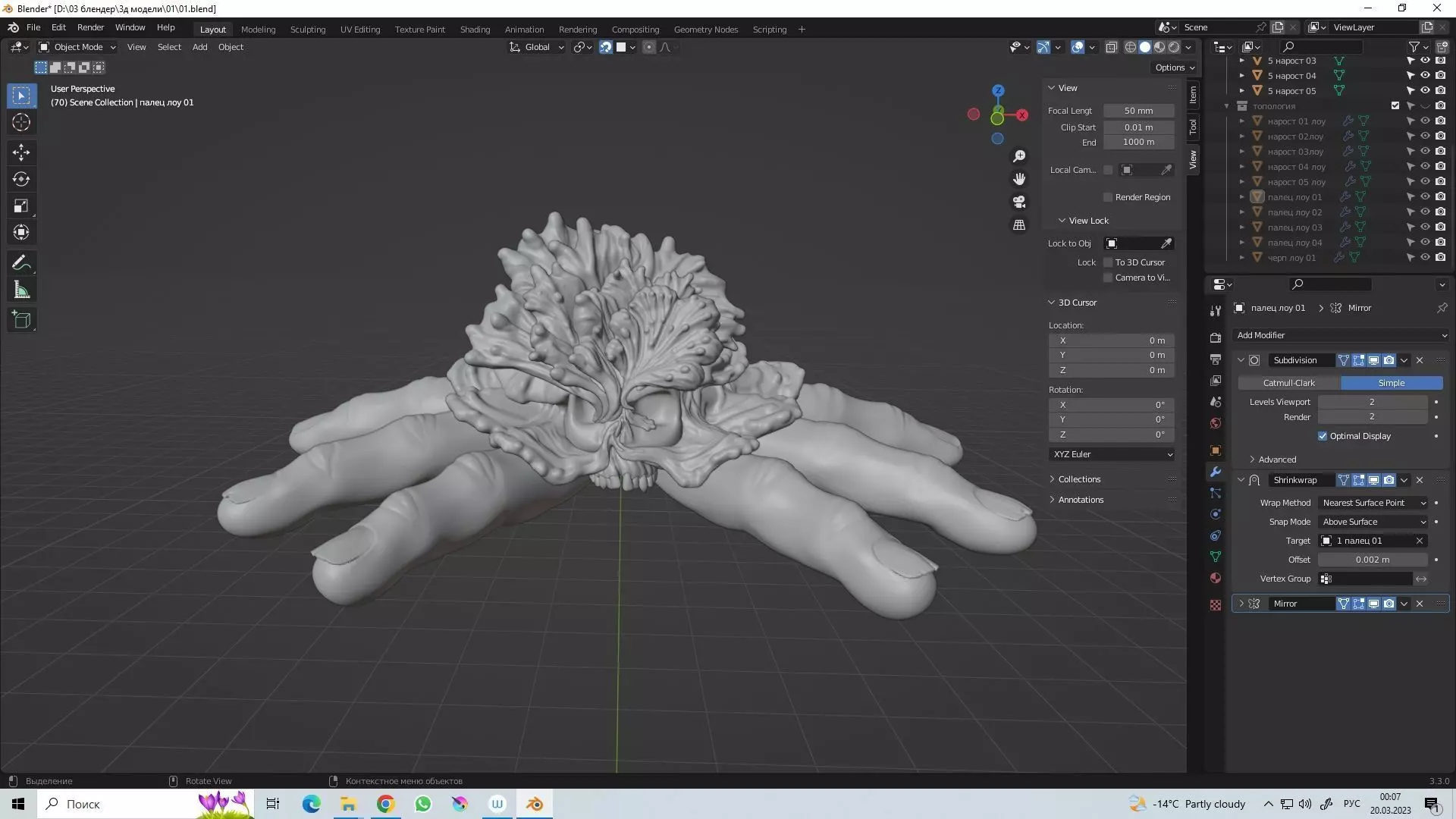Enable Lock To 3D Cursor checkbox

(x=1108, y=262)
